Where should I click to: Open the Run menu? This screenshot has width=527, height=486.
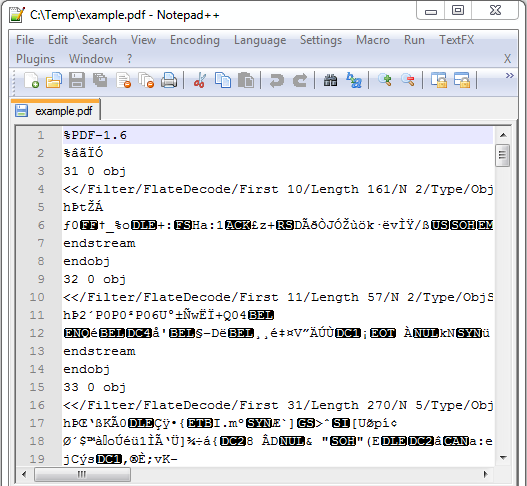coord(414,40)
